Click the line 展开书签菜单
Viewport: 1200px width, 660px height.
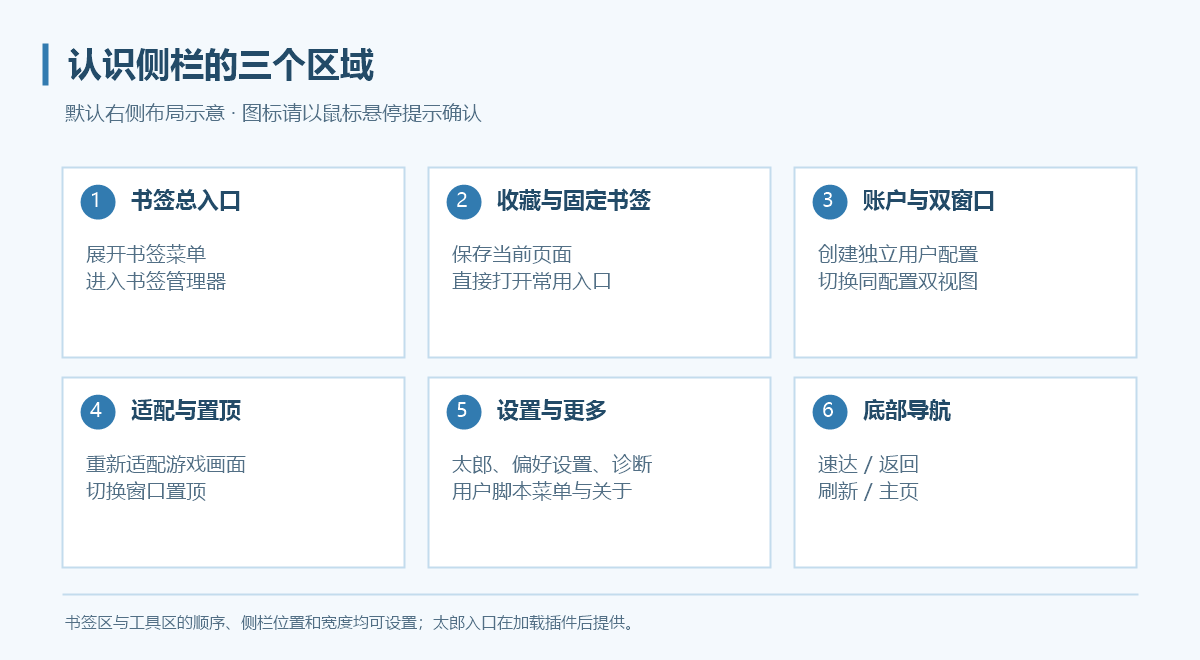coord(146,254)
